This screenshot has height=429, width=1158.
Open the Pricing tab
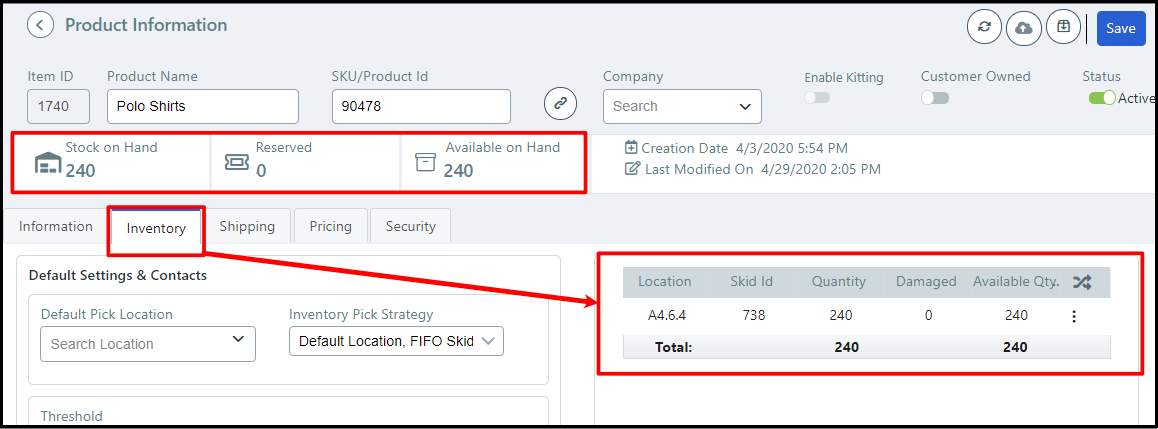tap(330, 226)
